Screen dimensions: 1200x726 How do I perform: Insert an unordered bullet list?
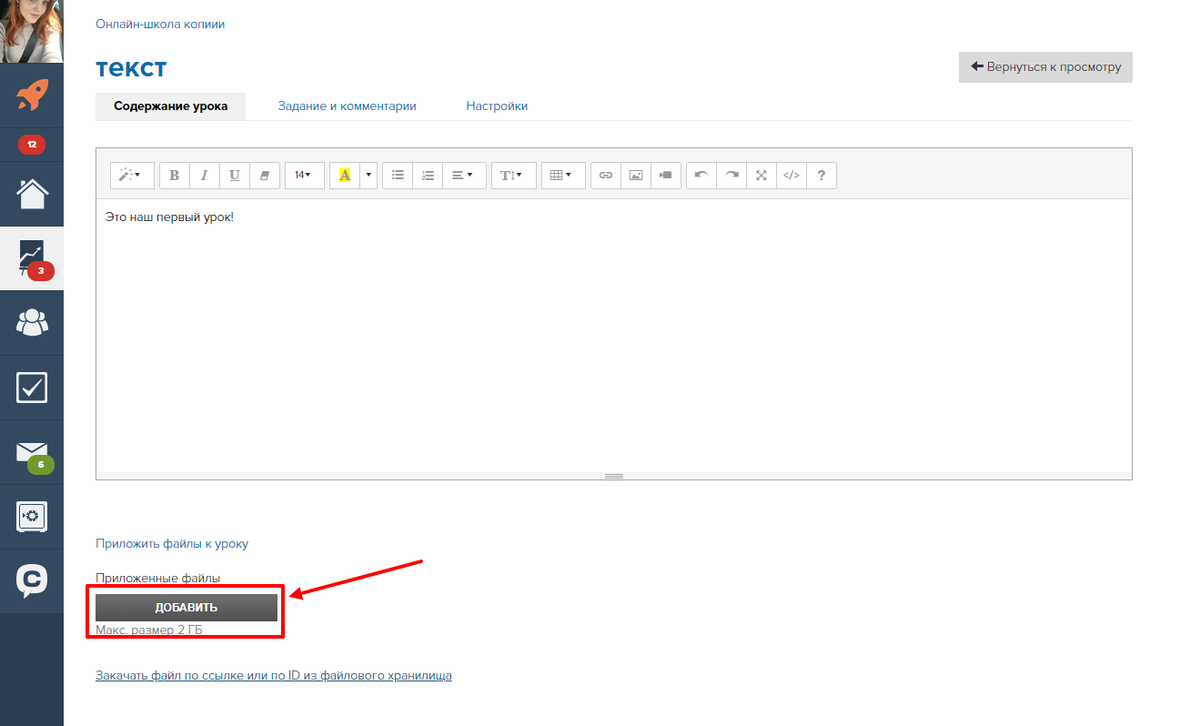pyautogui.click(x=398, y=175)
